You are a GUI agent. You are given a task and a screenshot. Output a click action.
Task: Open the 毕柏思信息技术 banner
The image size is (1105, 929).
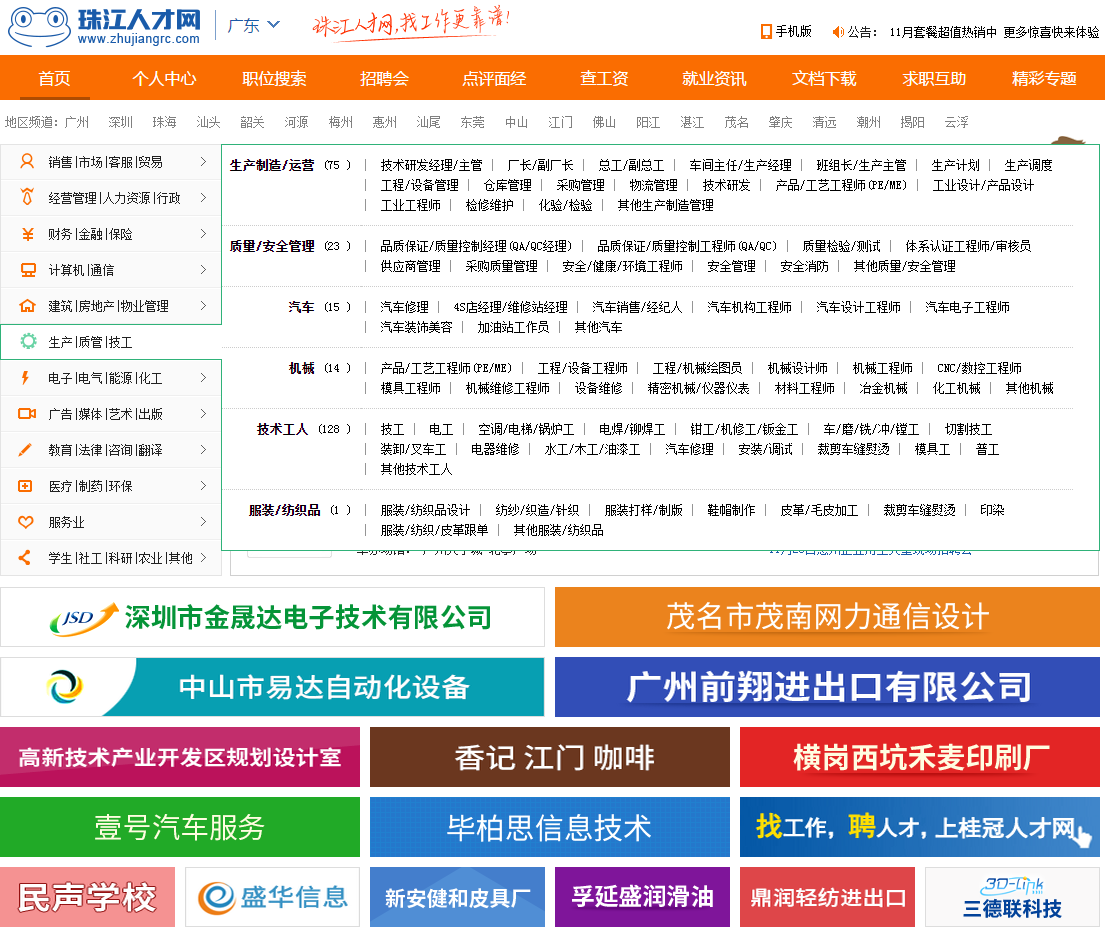[550, 827]
